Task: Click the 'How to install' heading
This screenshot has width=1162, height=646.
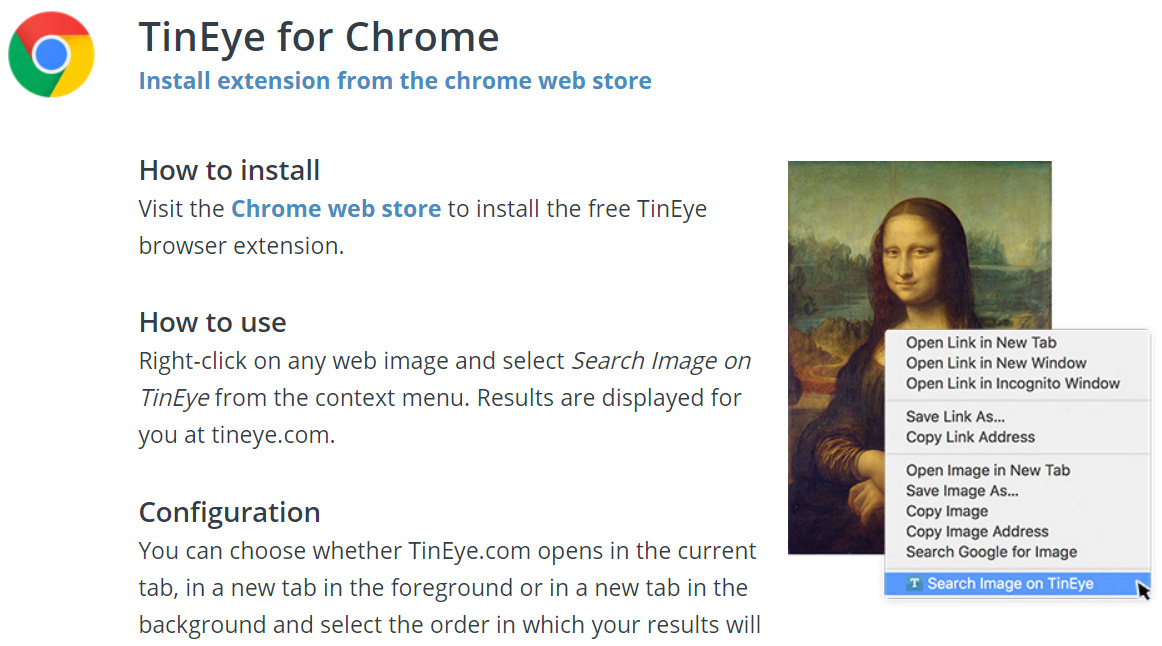Action: pyautogui.click(x=230, y=171)
